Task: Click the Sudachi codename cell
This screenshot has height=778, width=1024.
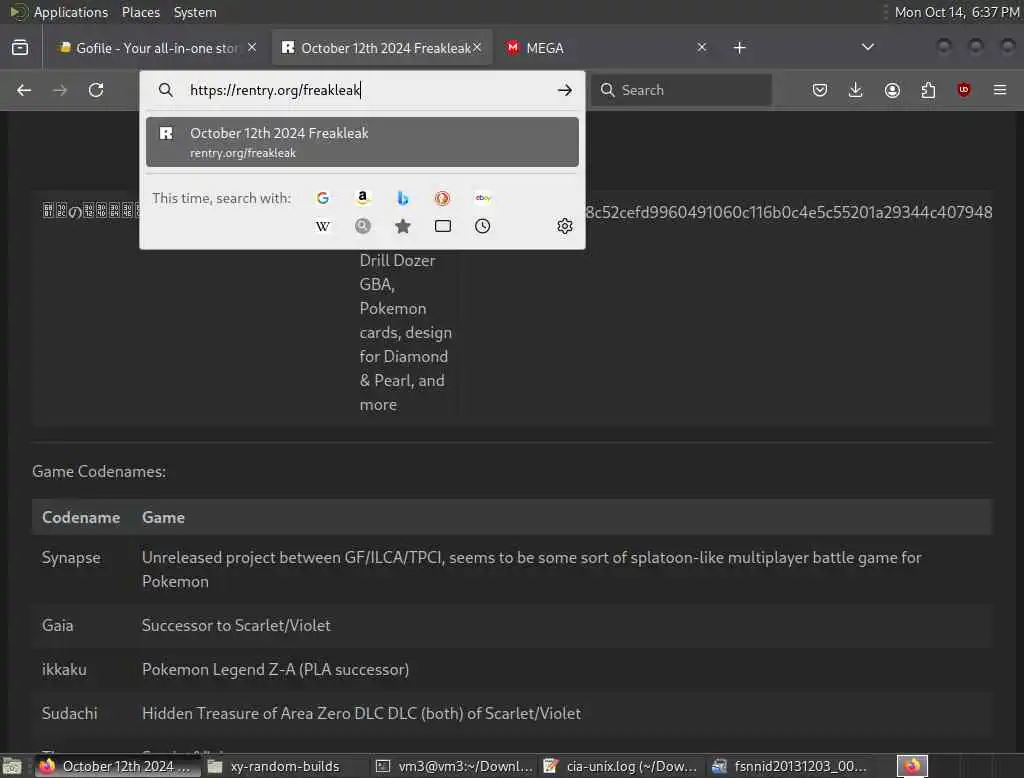Action: pos(69,713)
